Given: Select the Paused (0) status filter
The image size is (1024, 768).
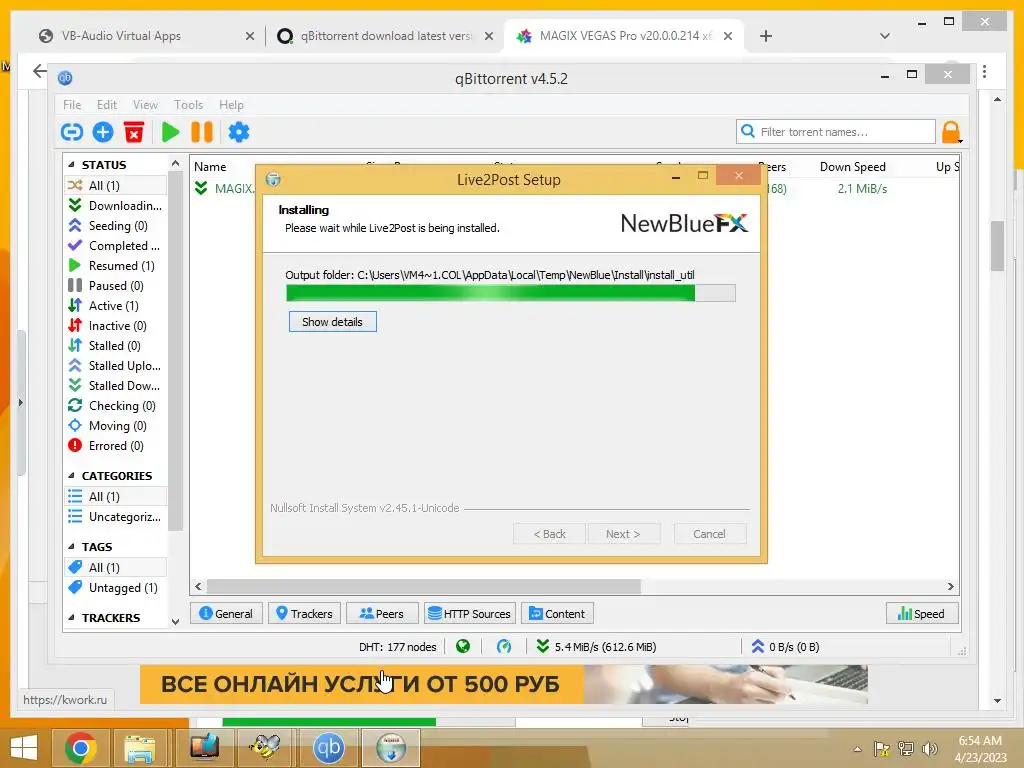Looking at the screenshot, I should (116, 286).
